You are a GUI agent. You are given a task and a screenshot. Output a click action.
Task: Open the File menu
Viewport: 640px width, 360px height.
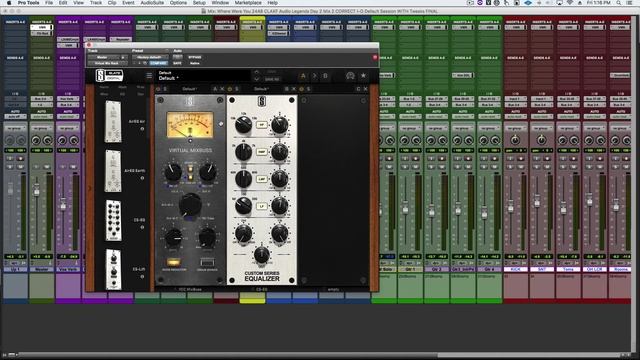(49, 3)
